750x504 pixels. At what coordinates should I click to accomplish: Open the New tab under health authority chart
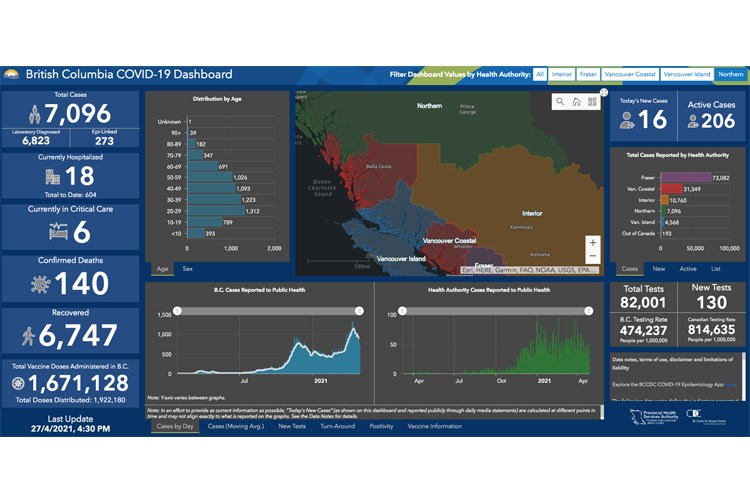click(x=659, y=269)
